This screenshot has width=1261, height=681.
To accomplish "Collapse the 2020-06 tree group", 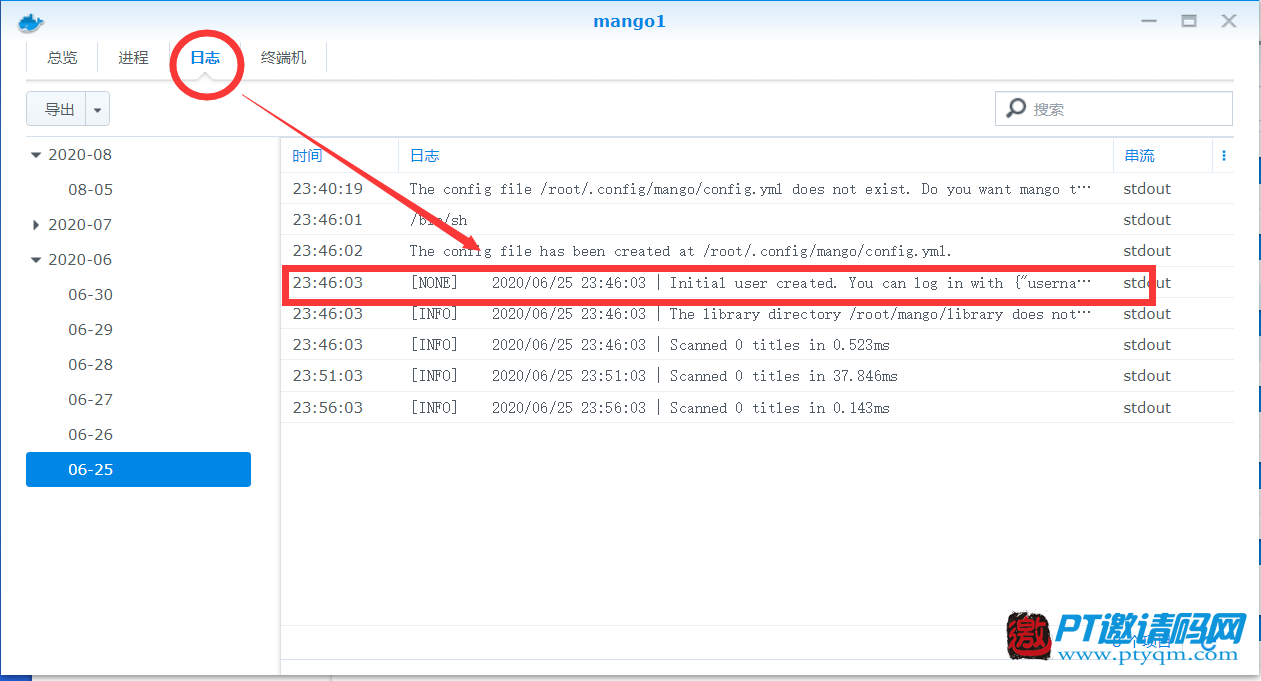I will (x=37, y=260).
